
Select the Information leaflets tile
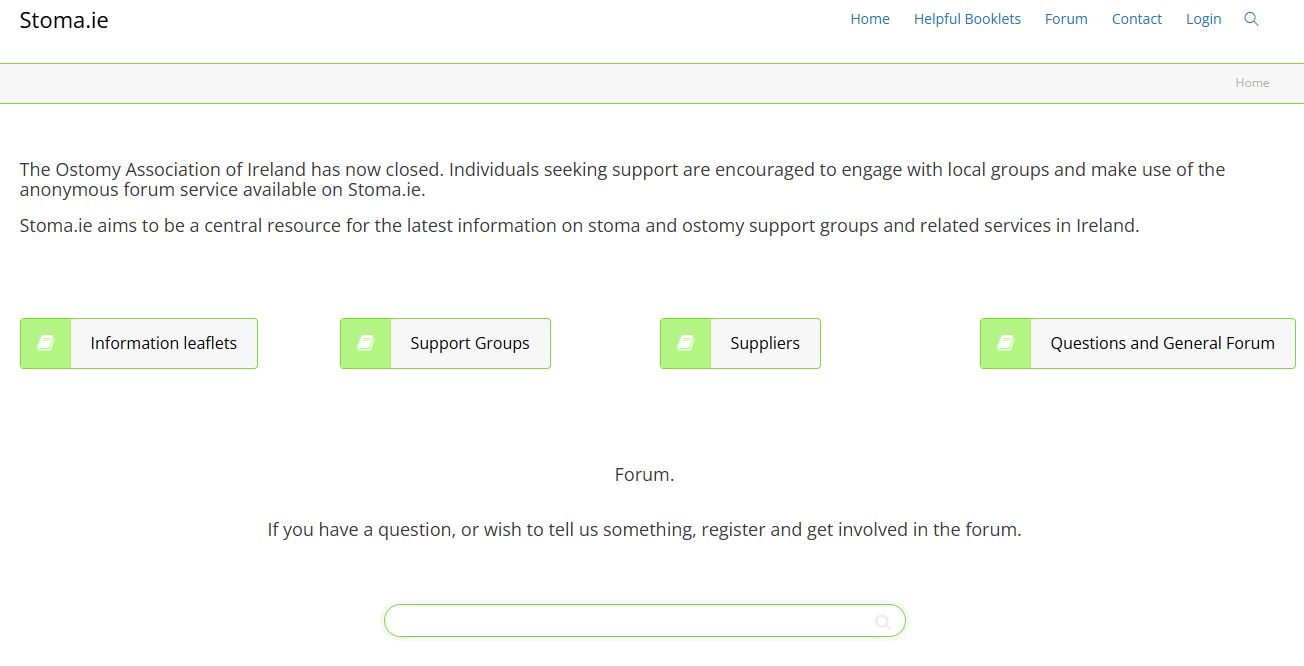coord(163,343)
